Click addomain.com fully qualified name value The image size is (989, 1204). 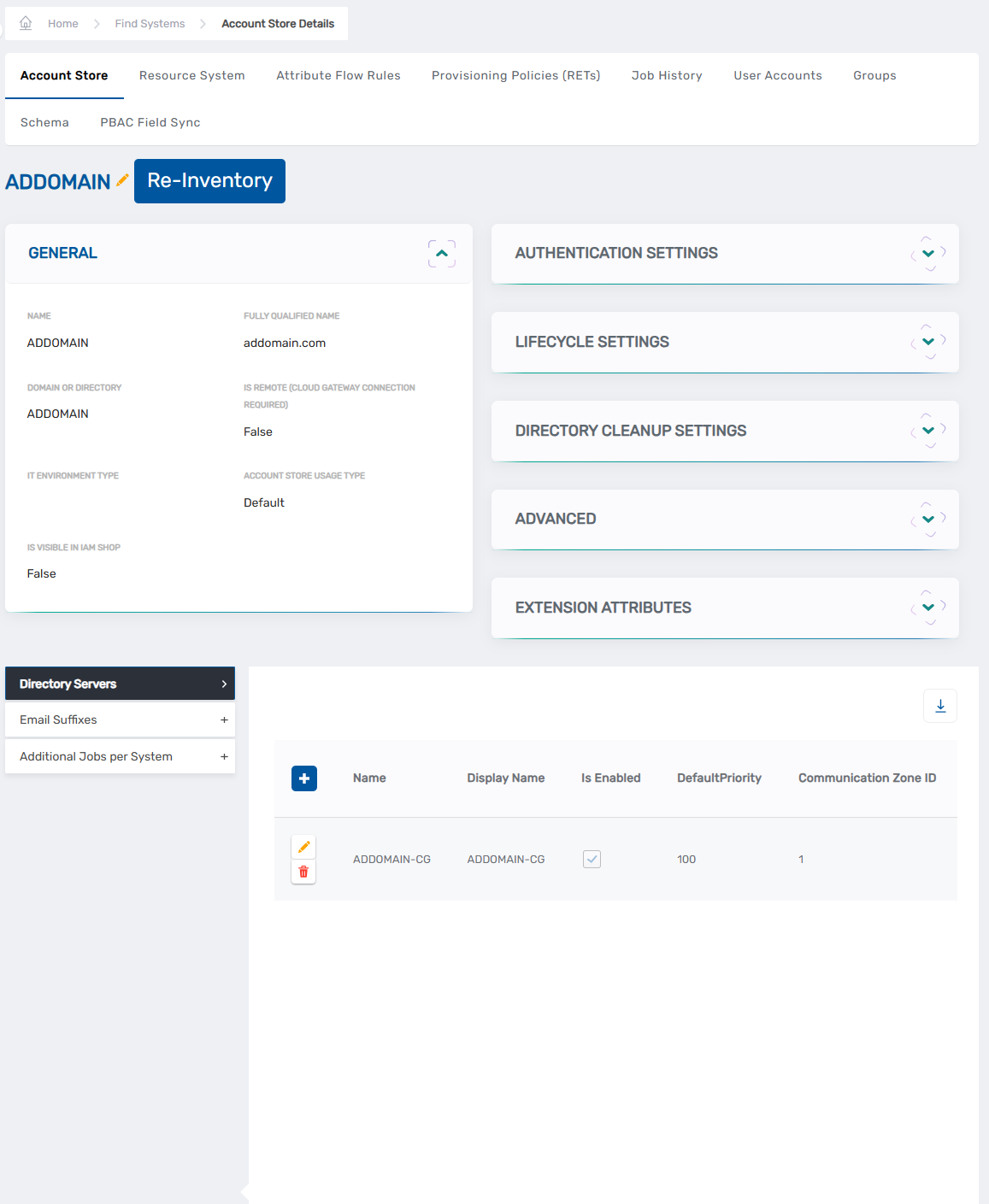285,343
